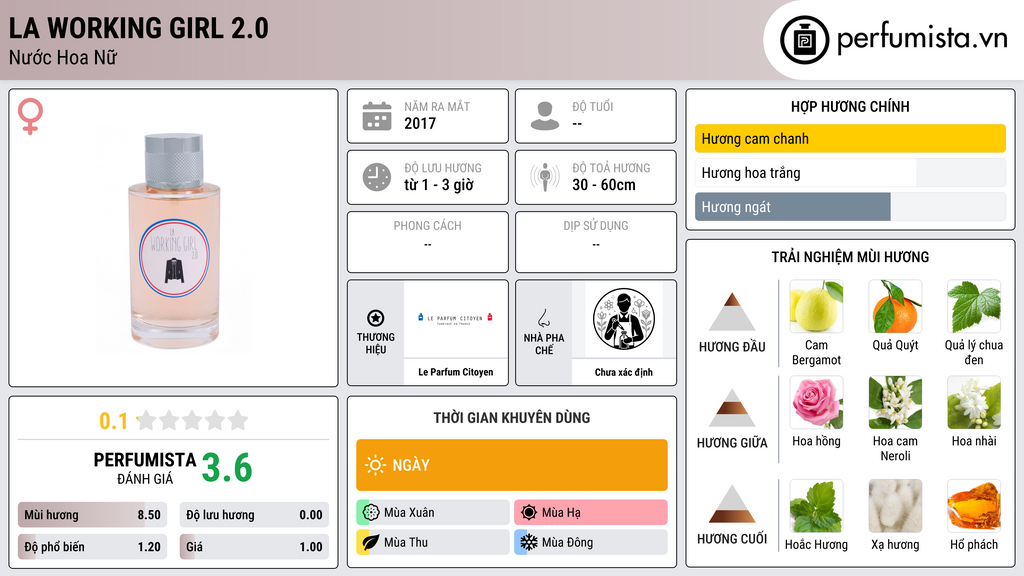The width and height of the screenshot is (1024, 576).
Task: Click the flower icon for Mùa Xuân
Action: tap(371, 512)
